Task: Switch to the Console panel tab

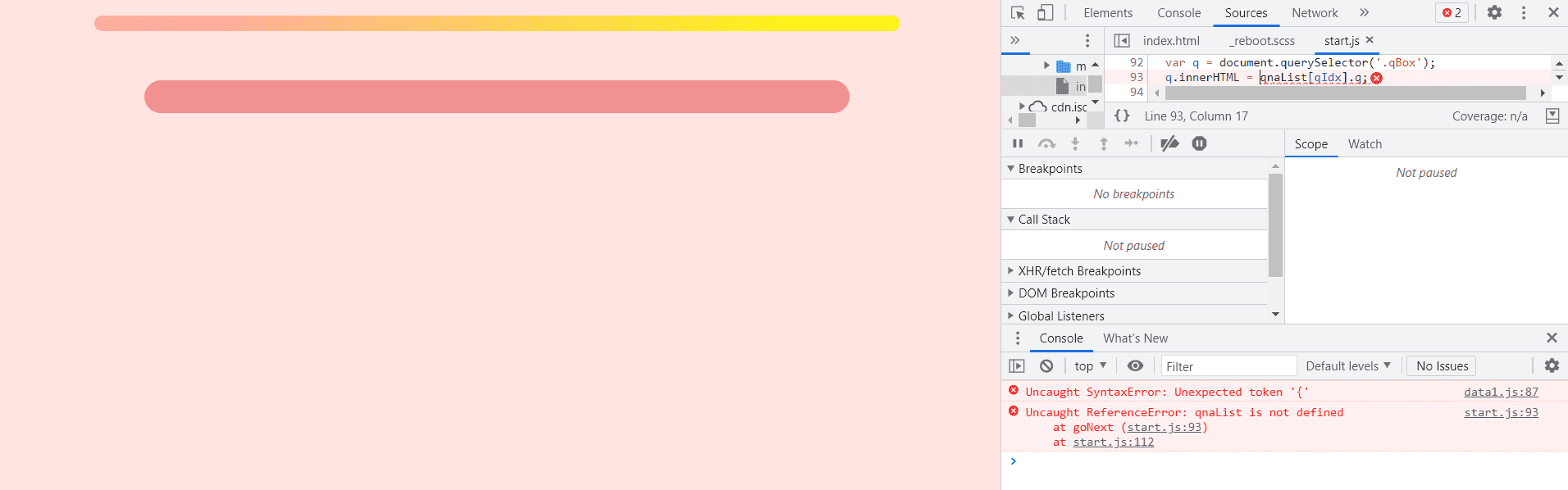Action: pos(1178,13)
